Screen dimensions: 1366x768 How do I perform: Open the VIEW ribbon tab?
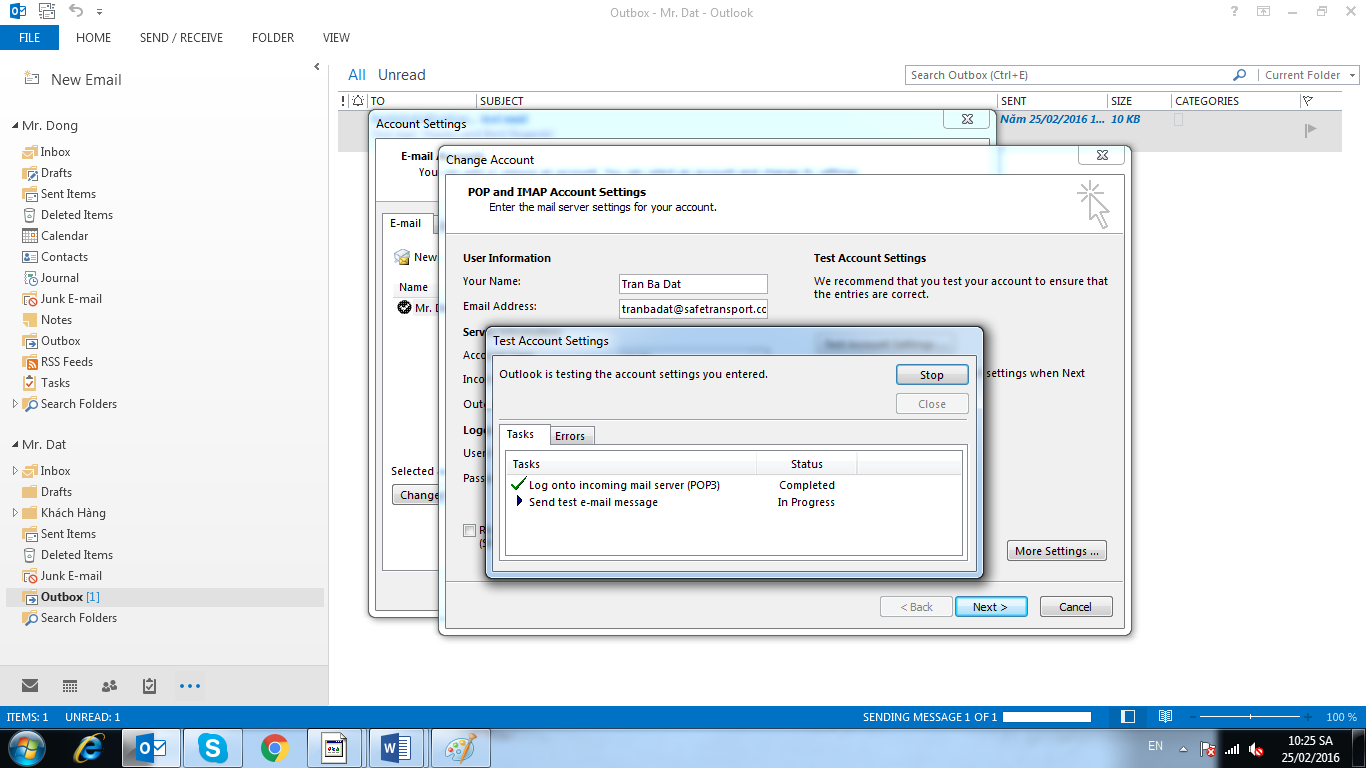336,38
